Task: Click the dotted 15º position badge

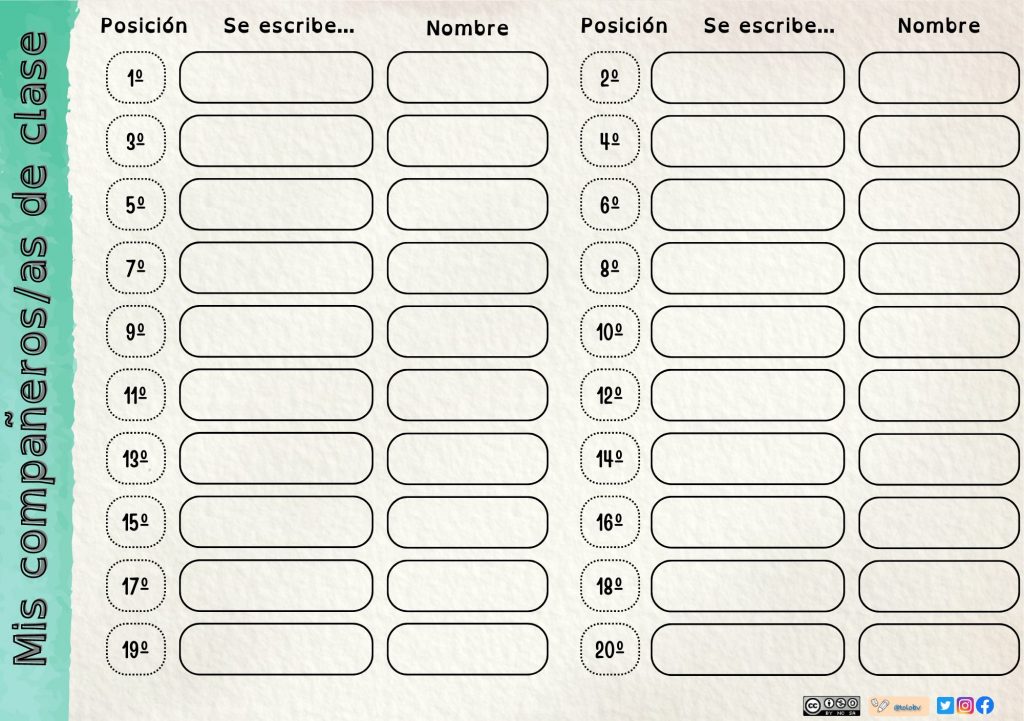Action: pos(135,522)
